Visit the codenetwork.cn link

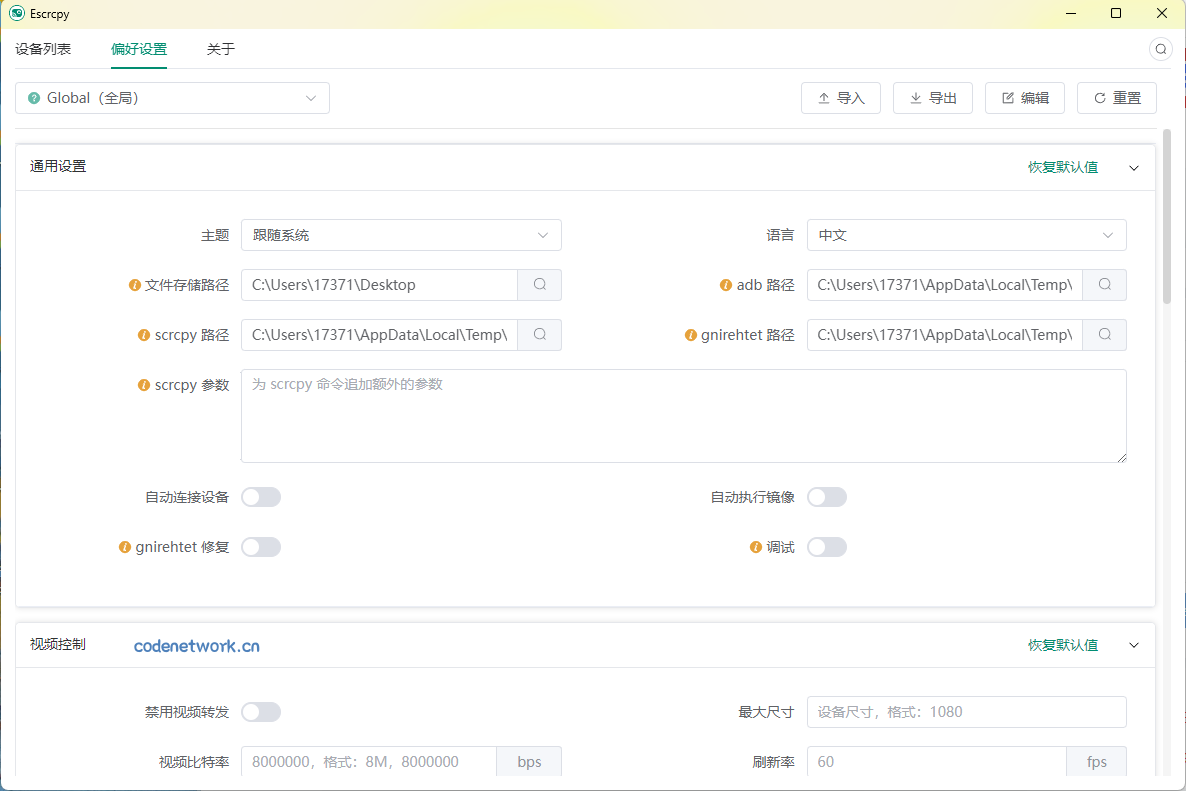click(x=196, y=645)
